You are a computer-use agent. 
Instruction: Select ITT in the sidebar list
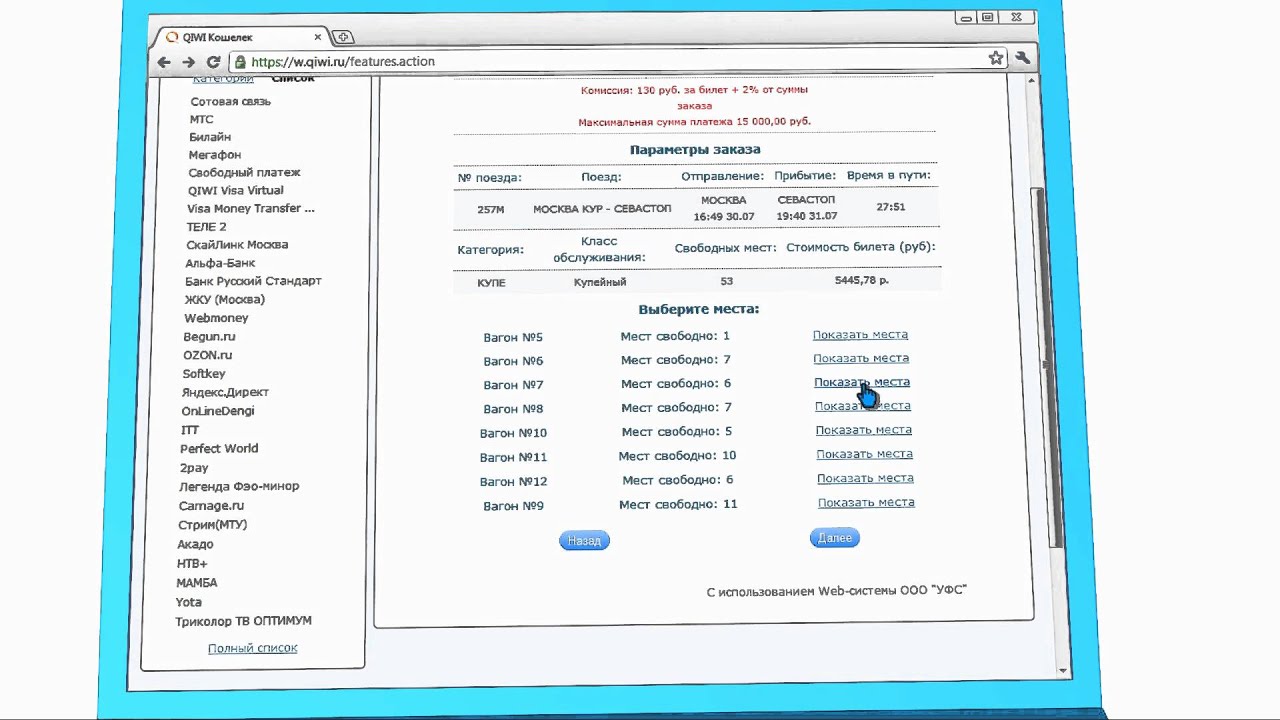pos(190,430)
